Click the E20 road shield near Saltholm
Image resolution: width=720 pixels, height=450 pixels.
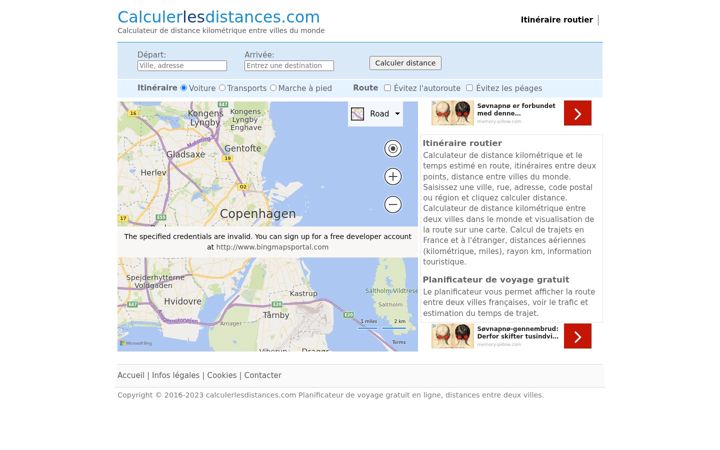349,315
